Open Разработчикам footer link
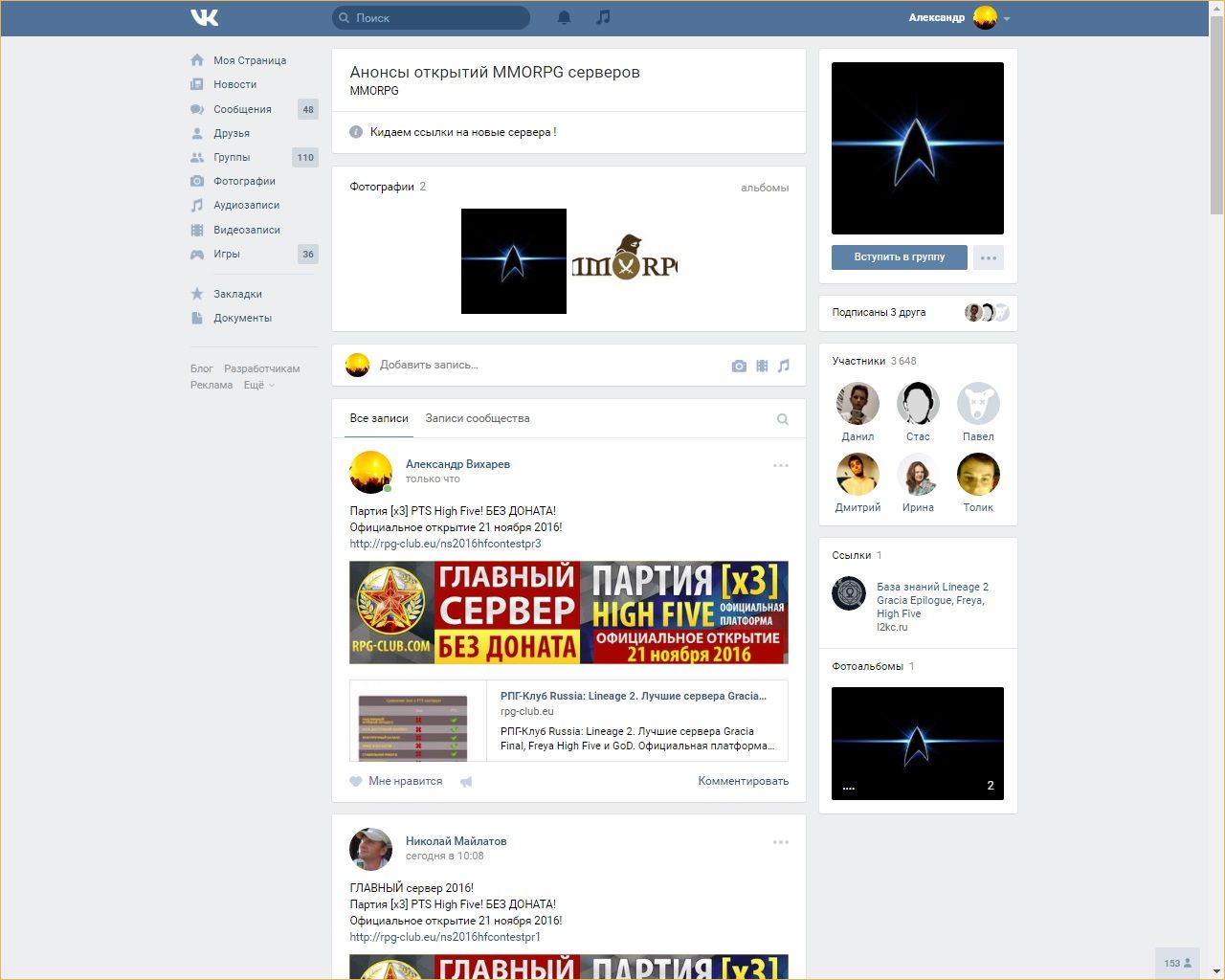 pyautogui.click(x=262, y=368)
